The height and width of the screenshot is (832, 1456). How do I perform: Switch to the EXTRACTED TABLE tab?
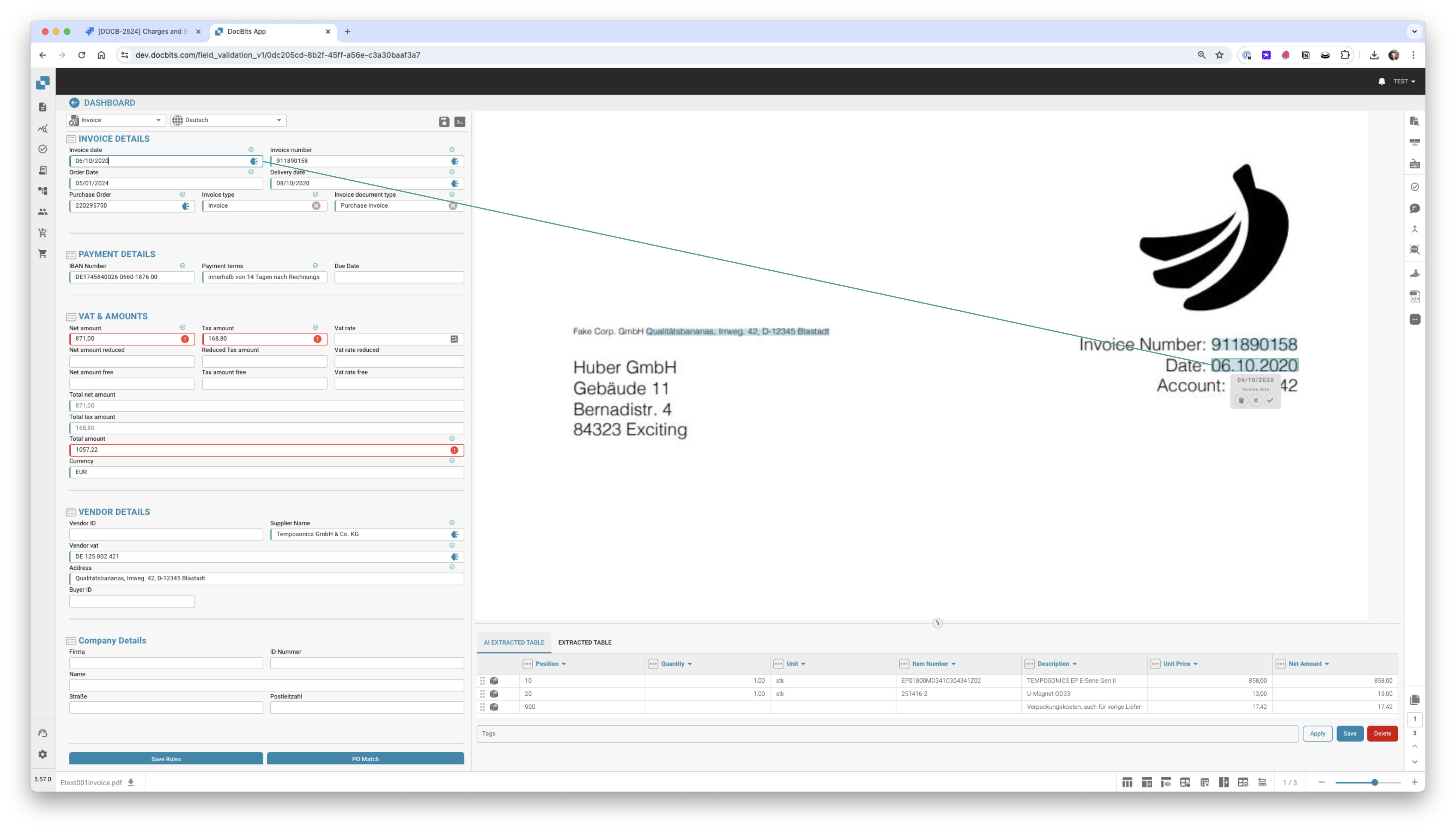[x=585, y=642]
